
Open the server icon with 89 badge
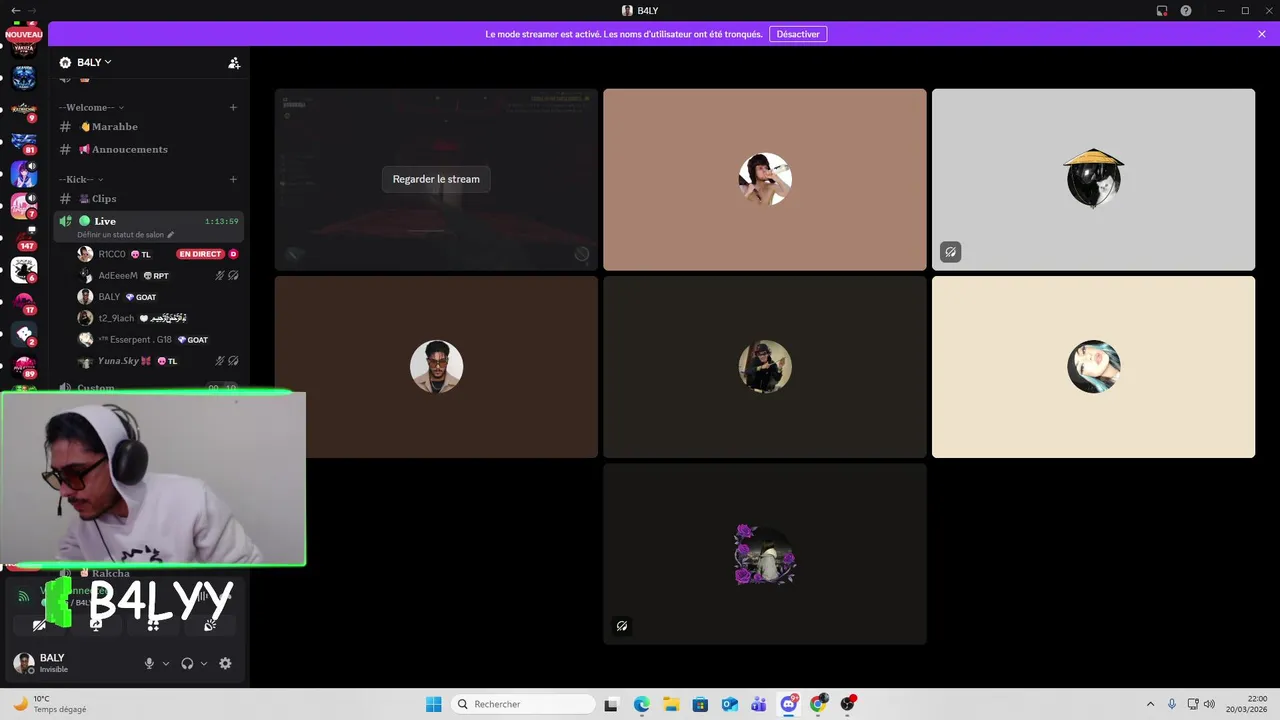coord(24,366)
